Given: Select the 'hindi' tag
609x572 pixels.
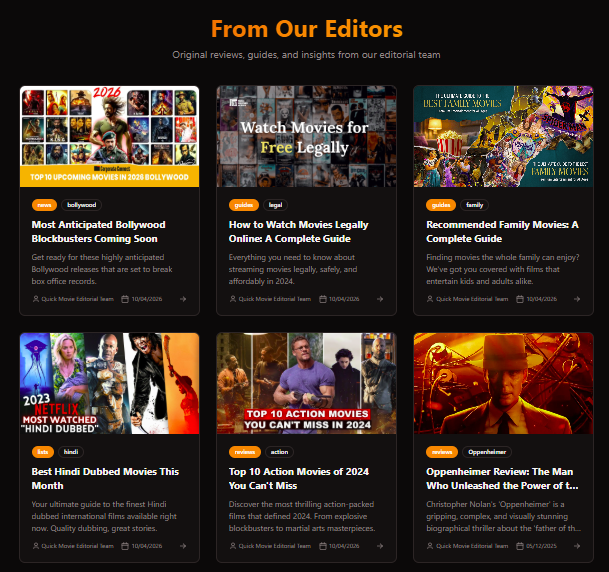Looking at the screenshot, I should (71, 452).
